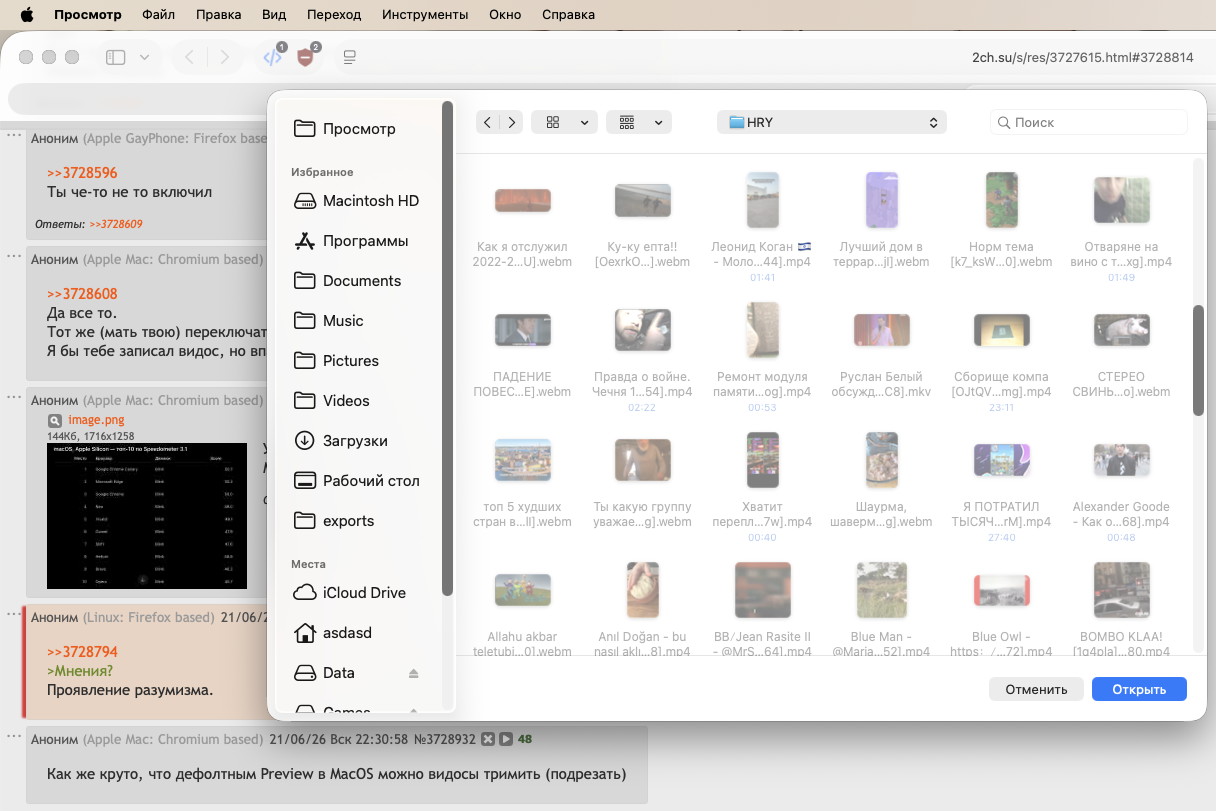Open the Переход menu
The height and width of the screenshot is (811, 1216).
[x=334, y=15]
